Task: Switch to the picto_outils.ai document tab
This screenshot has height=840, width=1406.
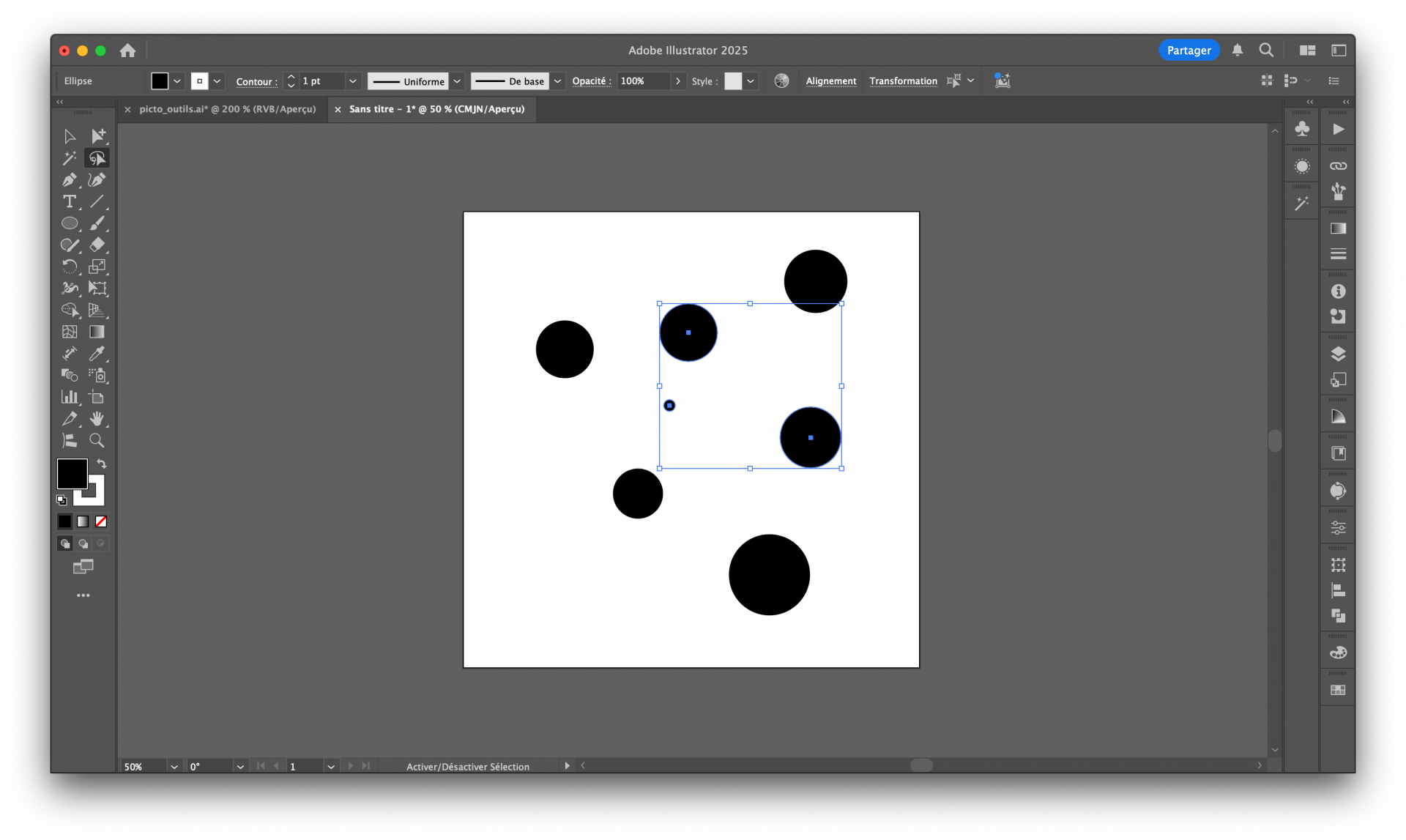Action: click(x=228, y=108)
